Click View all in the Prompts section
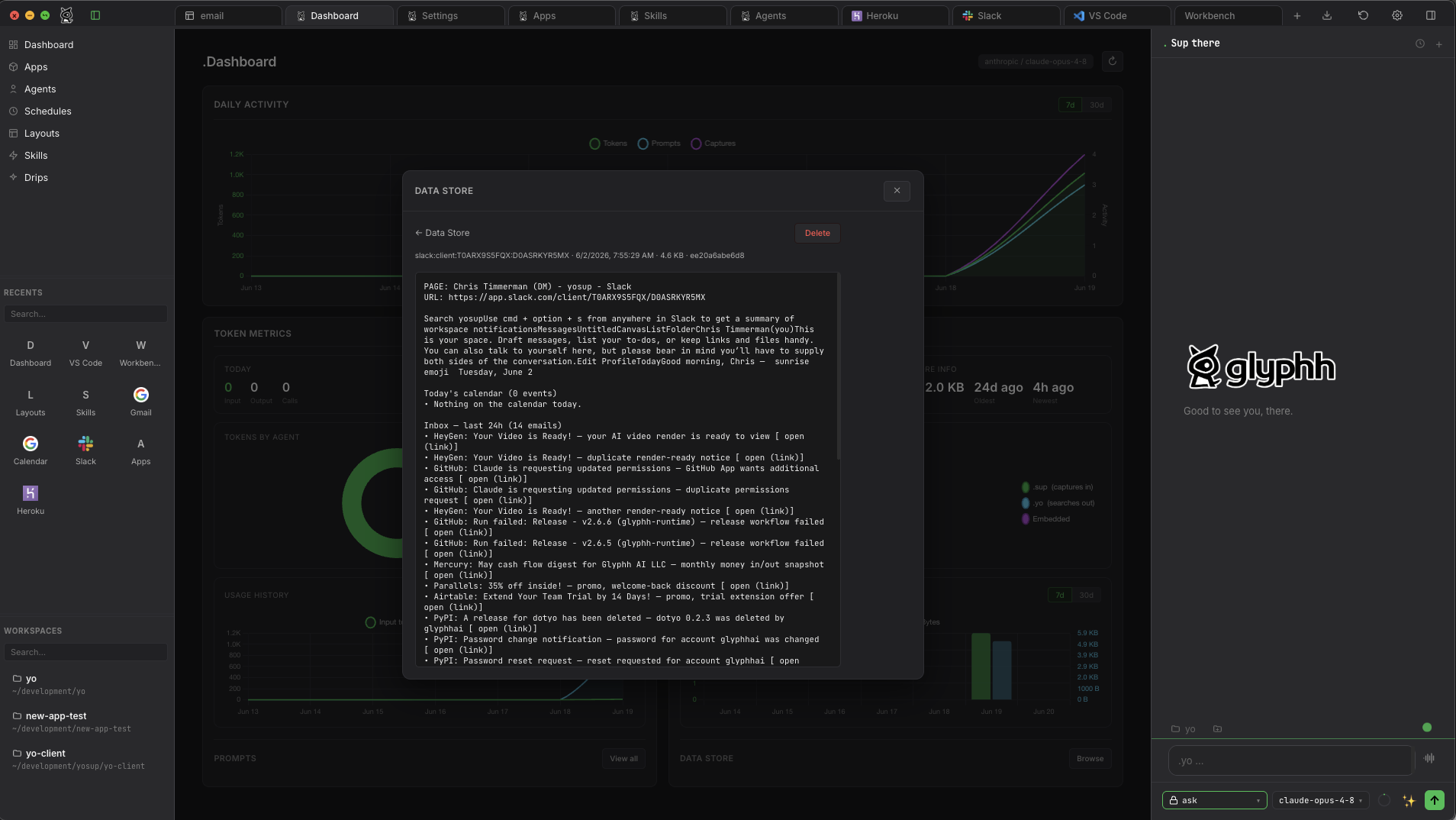 click(623, 759)
